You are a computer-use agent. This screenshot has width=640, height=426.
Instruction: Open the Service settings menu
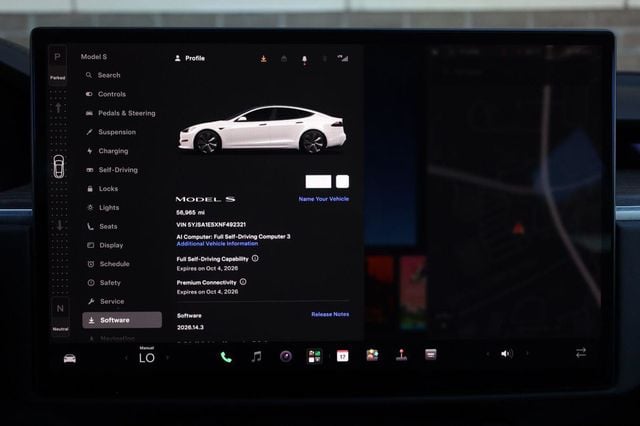tap(106, 302)
